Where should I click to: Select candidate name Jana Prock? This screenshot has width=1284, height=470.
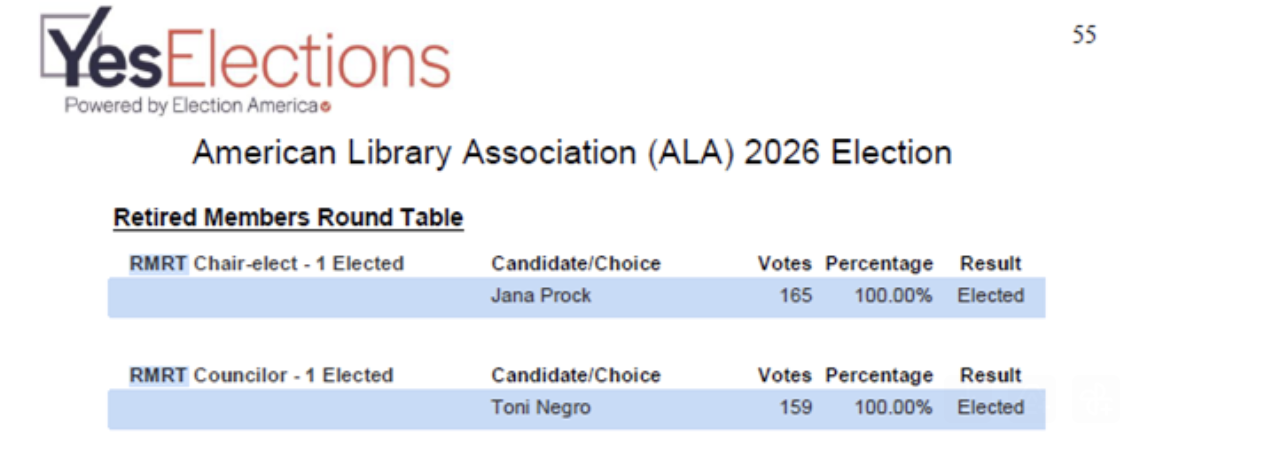(541, 296)
